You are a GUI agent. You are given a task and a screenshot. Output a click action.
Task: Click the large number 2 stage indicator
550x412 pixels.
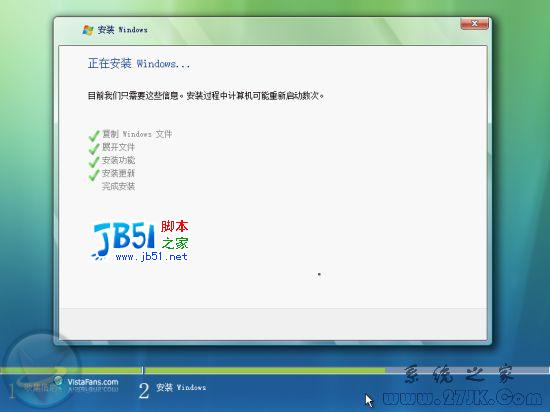(x=144, y=391)
